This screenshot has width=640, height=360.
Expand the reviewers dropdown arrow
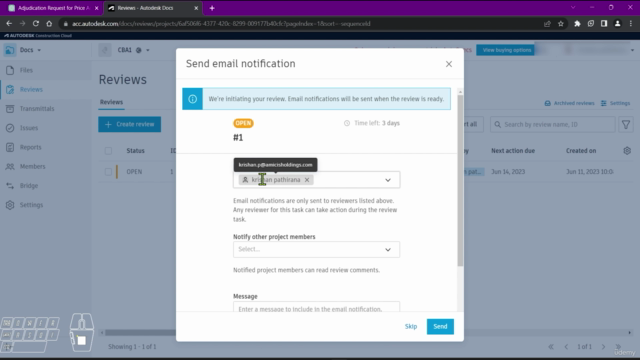point(388,180)
